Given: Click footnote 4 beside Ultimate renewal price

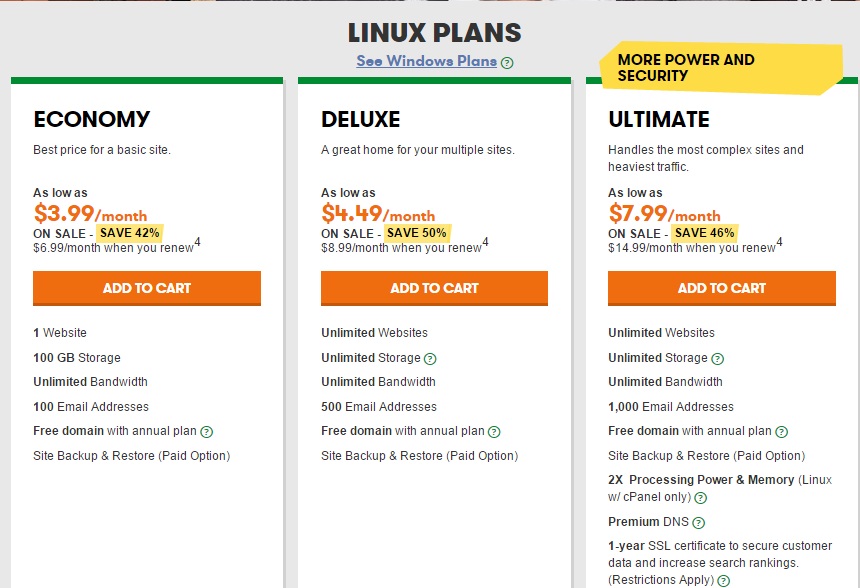Looking at the screenshot, I should click(x=780, y=242).
